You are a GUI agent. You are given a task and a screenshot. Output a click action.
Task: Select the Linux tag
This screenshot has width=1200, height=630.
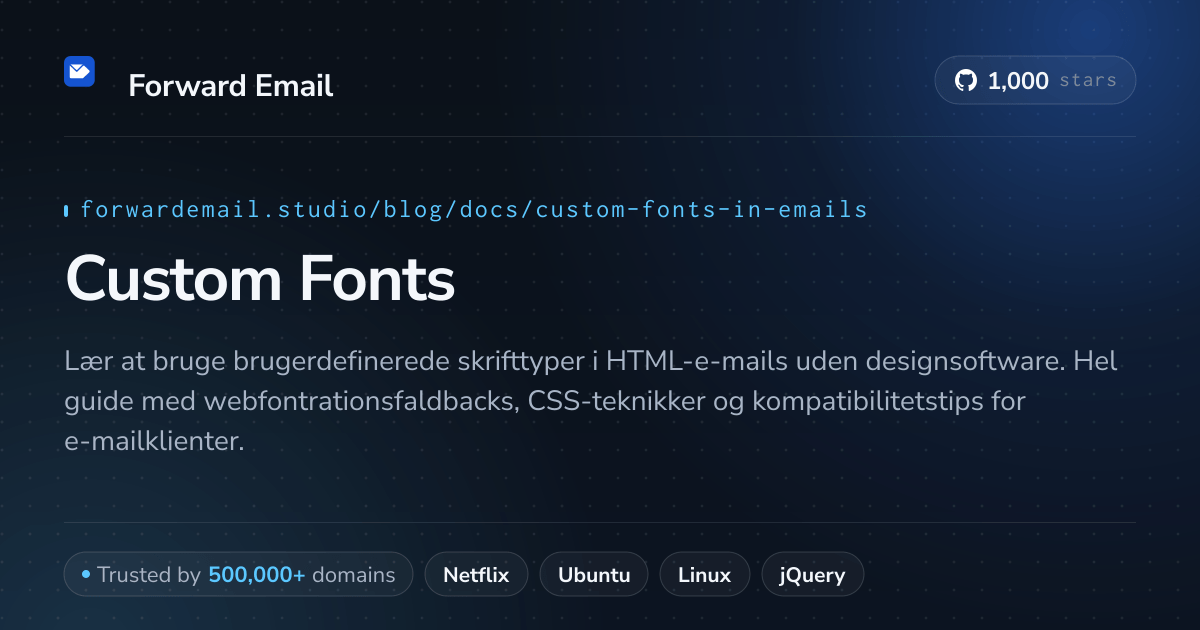pos(704,575)
